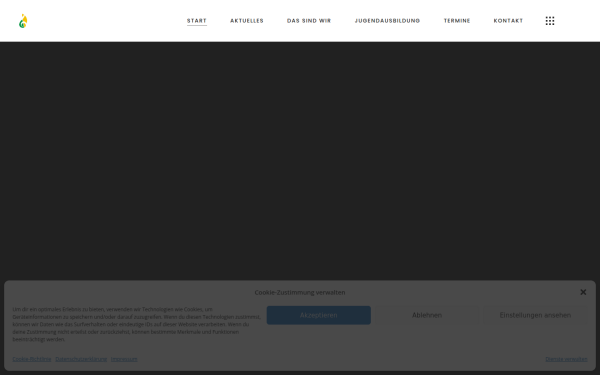This screenshot has height=375, width=600.
Task: View the TERMINE page
Action: (x=457, y=21)
